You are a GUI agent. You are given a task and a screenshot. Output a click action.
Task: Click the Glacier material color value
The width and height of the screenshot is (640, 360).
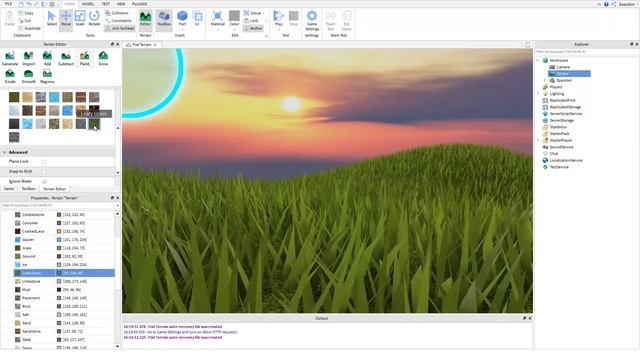pos(75,240)
